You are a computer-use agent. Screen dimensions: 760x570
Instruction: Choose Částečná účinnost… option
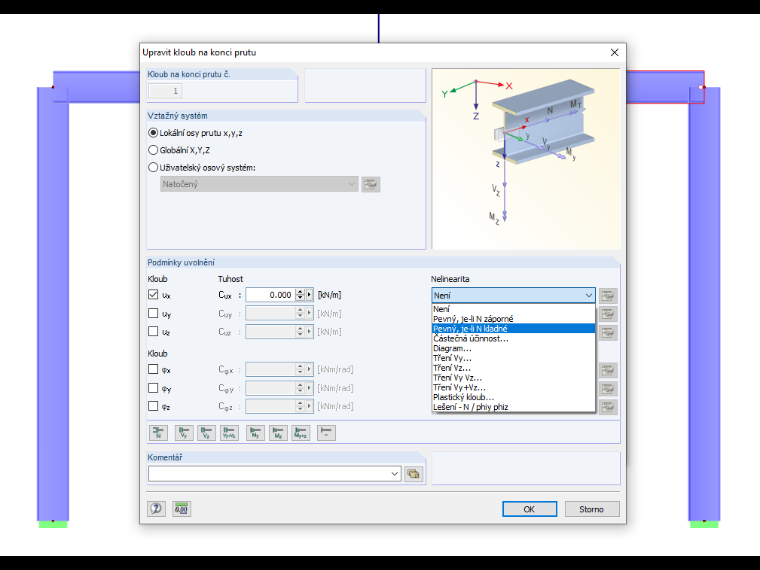pyautogui.click(x=513, y=338)
